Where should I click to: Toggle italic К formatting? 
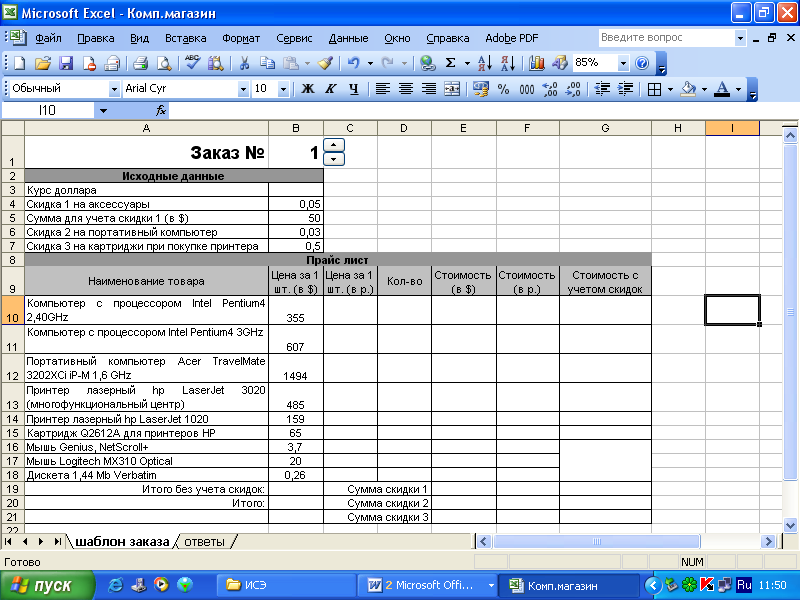pyautogui.click(x=331, y=89)
